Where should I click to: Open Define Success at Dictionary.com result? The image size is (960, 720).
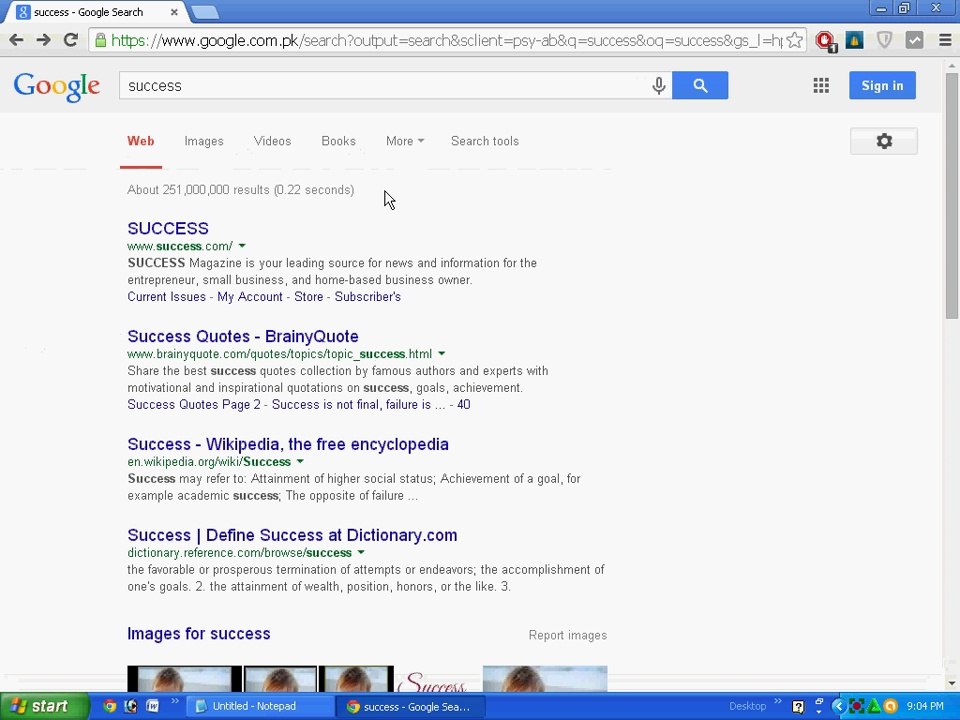[x=292, y=535]
